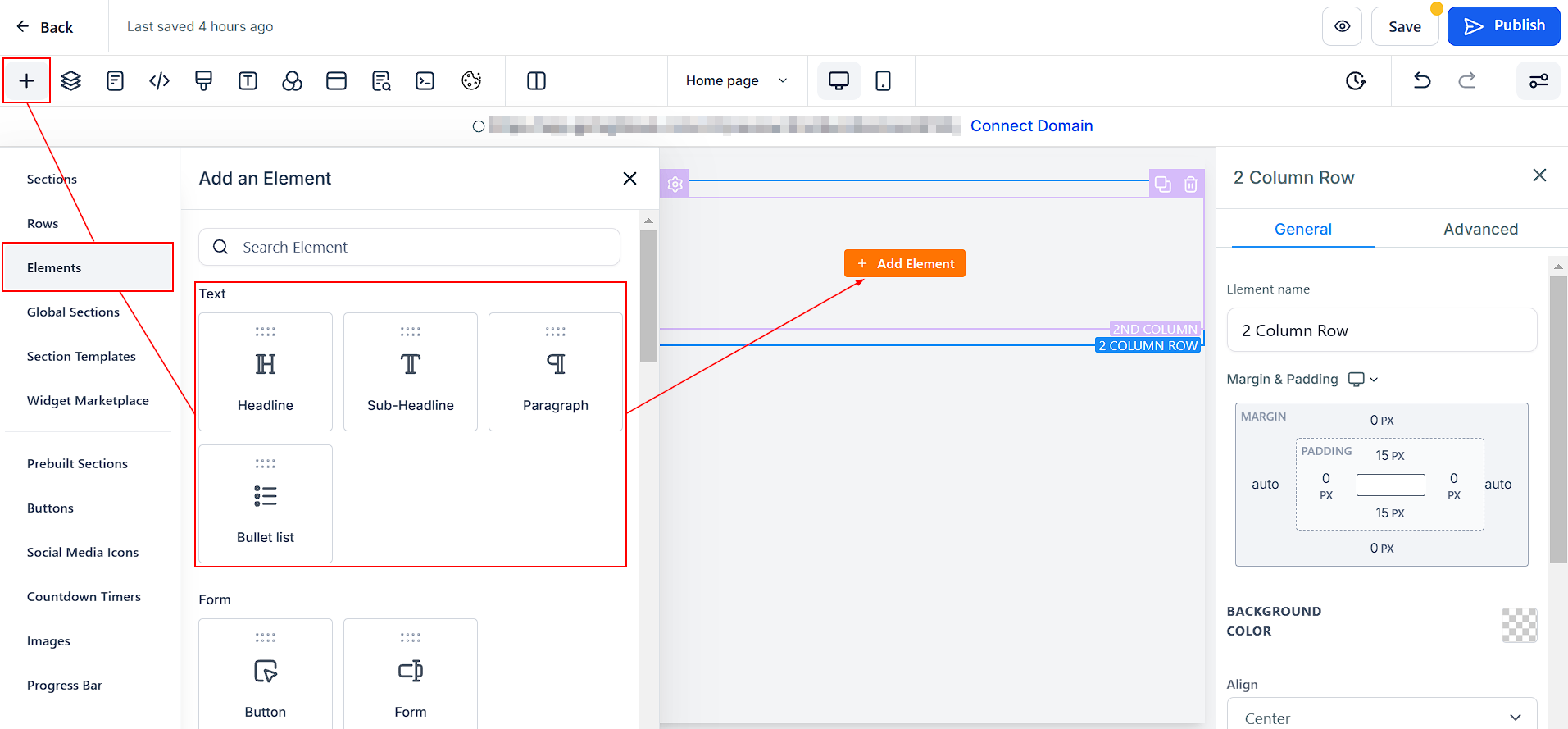
Task: Undo the last change
Action: pos(1422,80)
